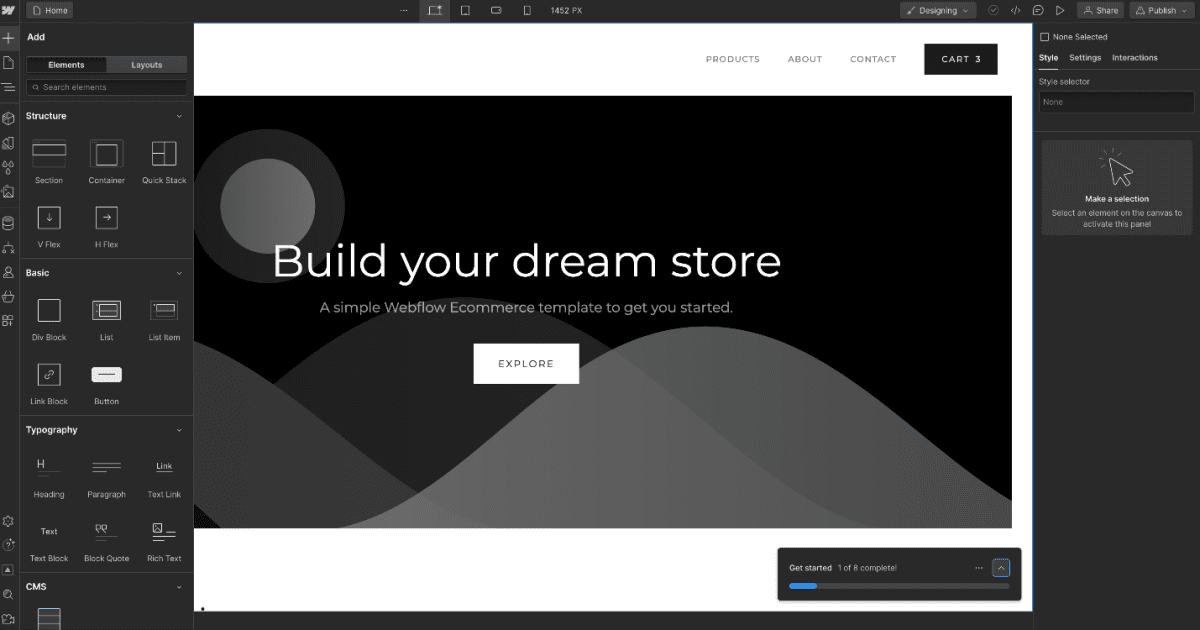Screen dimensions: 1200x630
Task: Click the EXPLORE button on the canvas
Action: [526, 363]
